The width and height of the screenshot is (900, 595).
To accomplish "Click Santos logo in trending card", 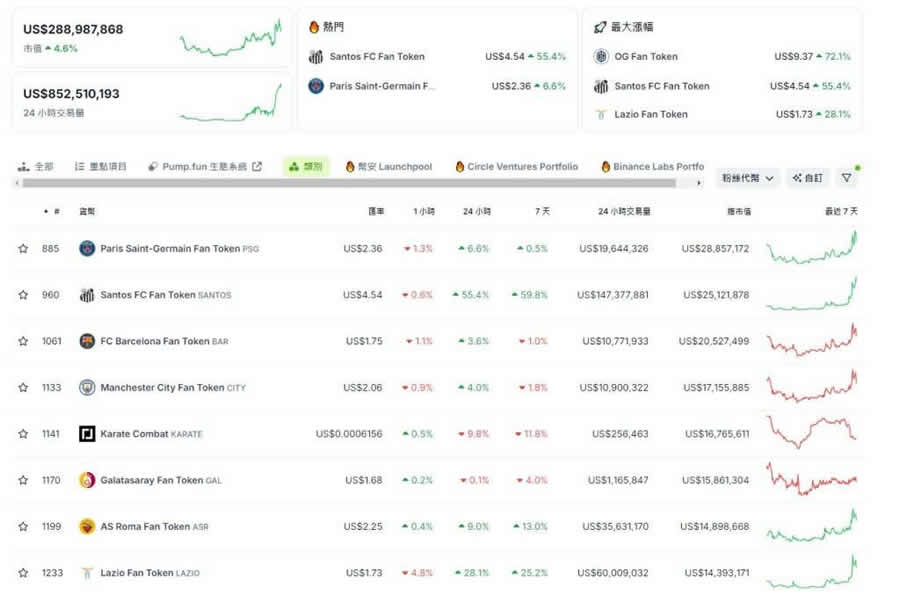I will coord(316,56).
